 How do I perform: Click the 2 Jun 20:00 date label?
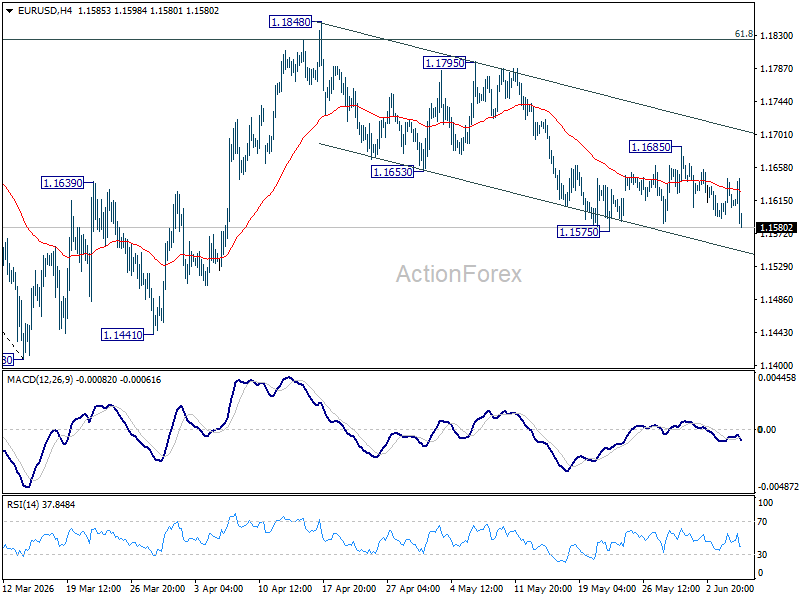pos(730,588)
